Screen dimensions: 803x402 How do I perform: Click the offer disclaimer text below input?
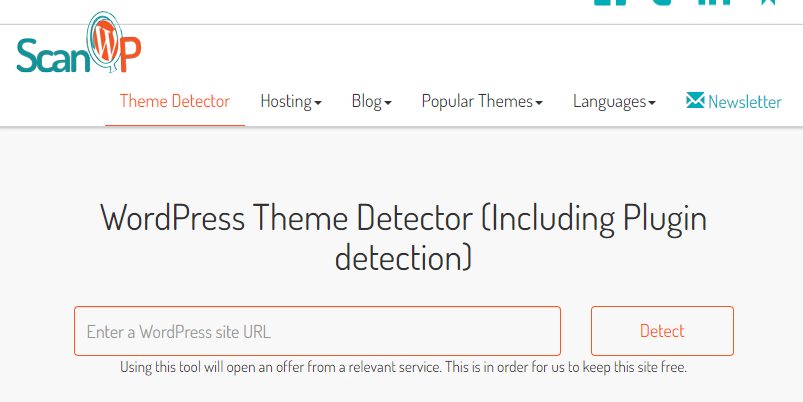click(x=404, y=367)
